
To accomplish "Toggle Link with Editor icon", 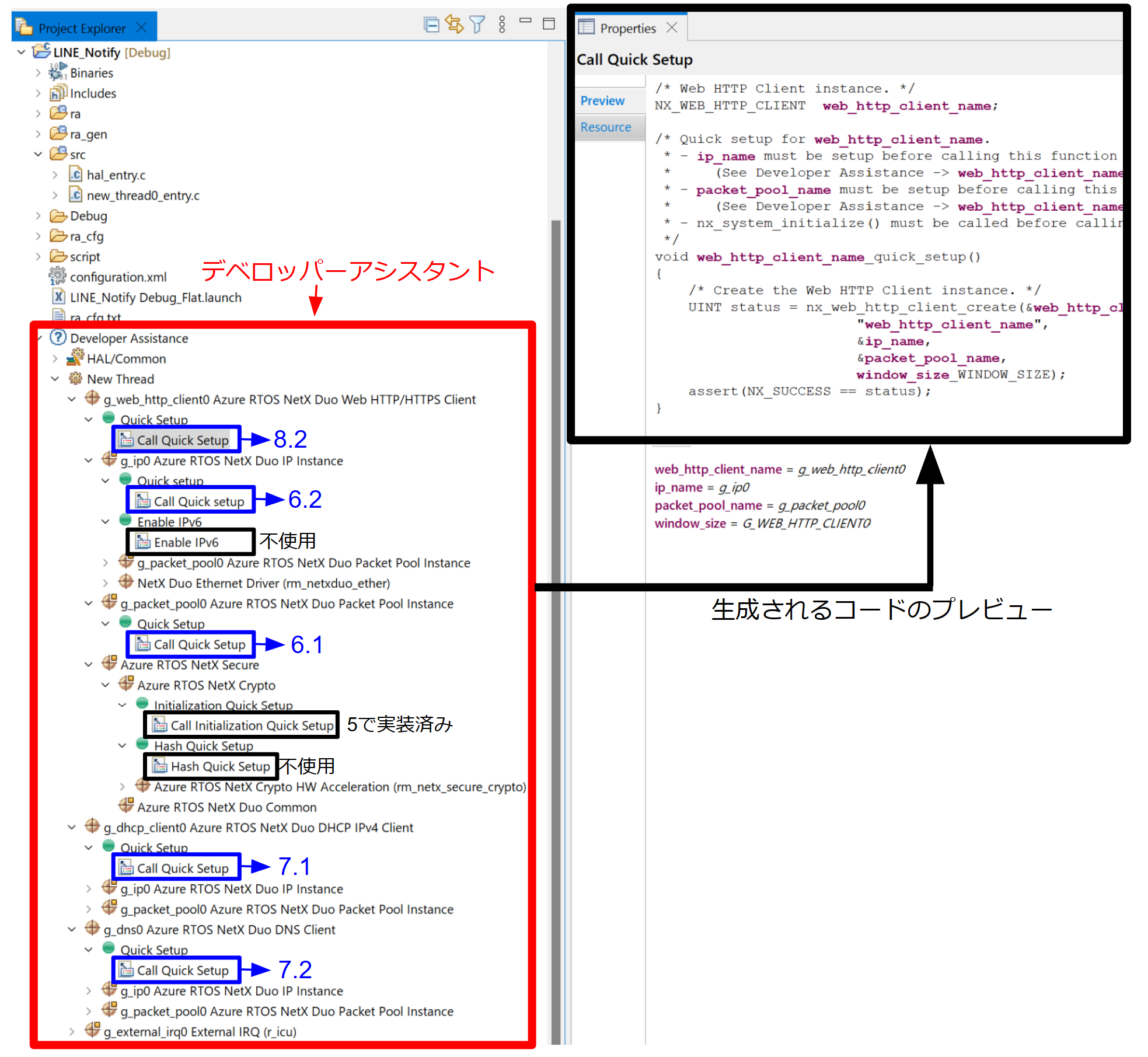I will [x=453, y=25].
